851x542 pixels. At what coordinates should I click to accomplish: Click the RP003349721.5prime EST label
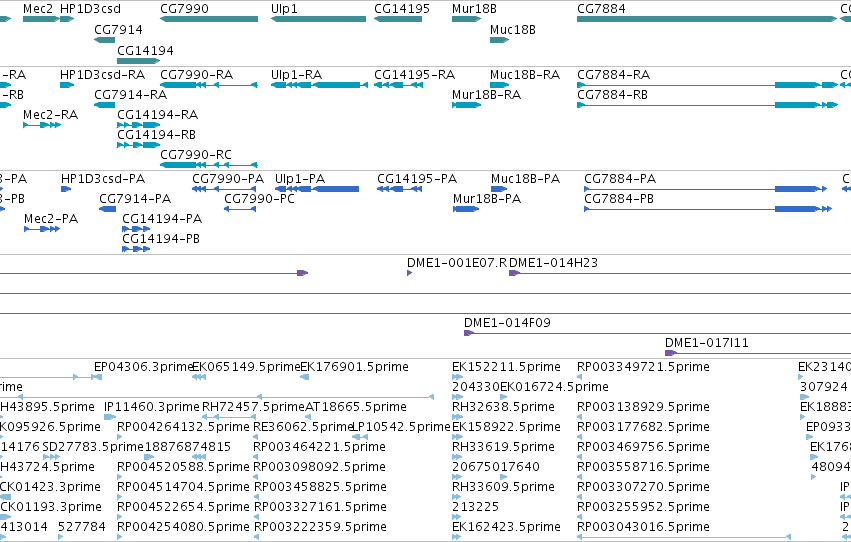(x=643, y=367)
